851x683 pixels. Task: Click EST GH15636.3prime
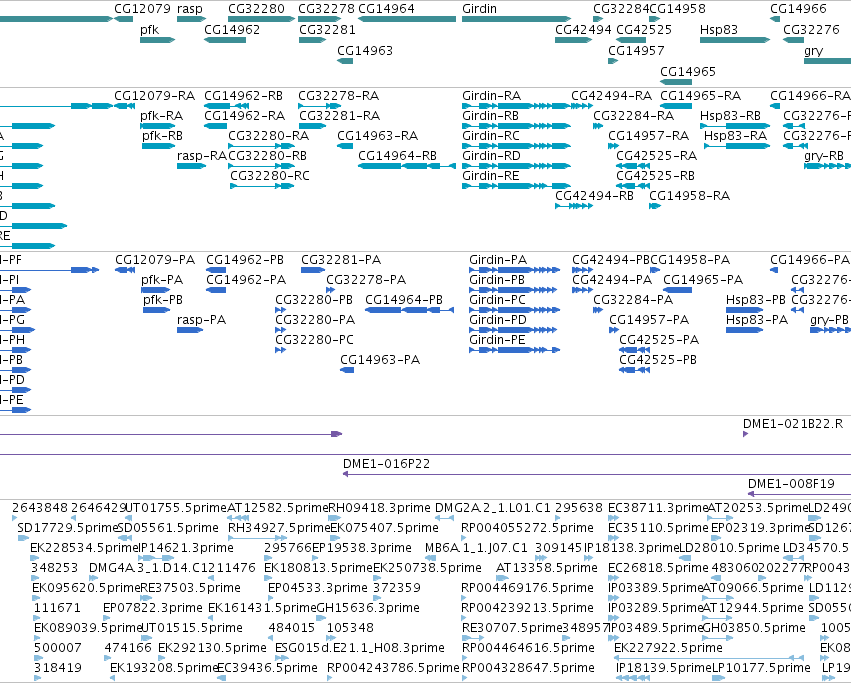pos(319,618)
